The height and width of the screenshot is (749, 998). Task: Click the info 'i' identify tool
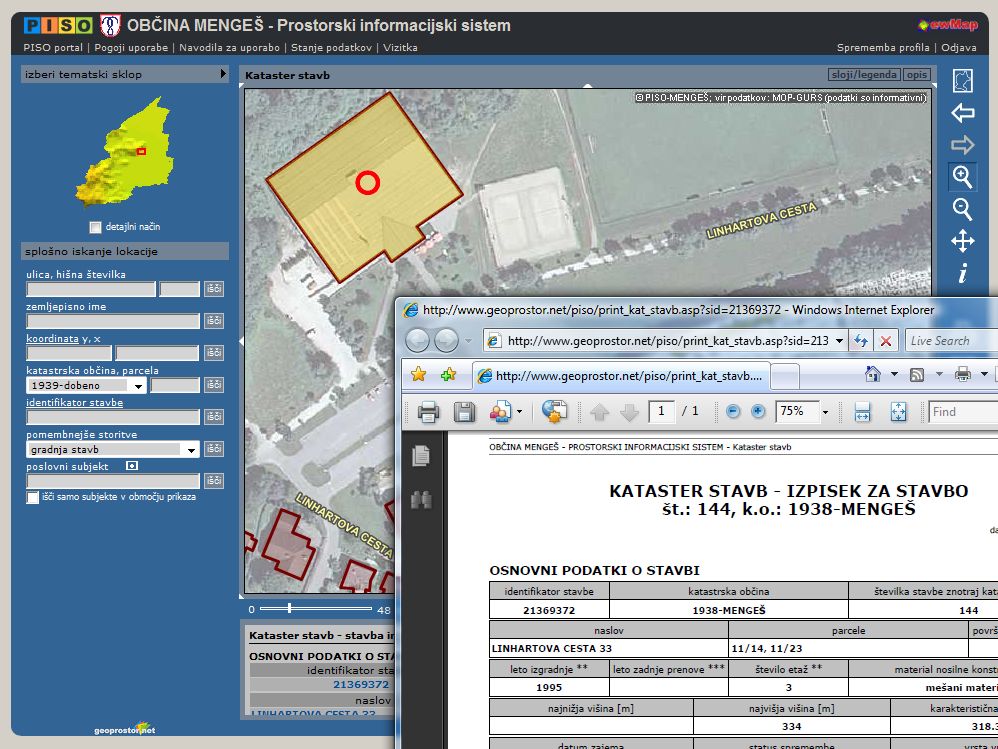click(962, 273)
